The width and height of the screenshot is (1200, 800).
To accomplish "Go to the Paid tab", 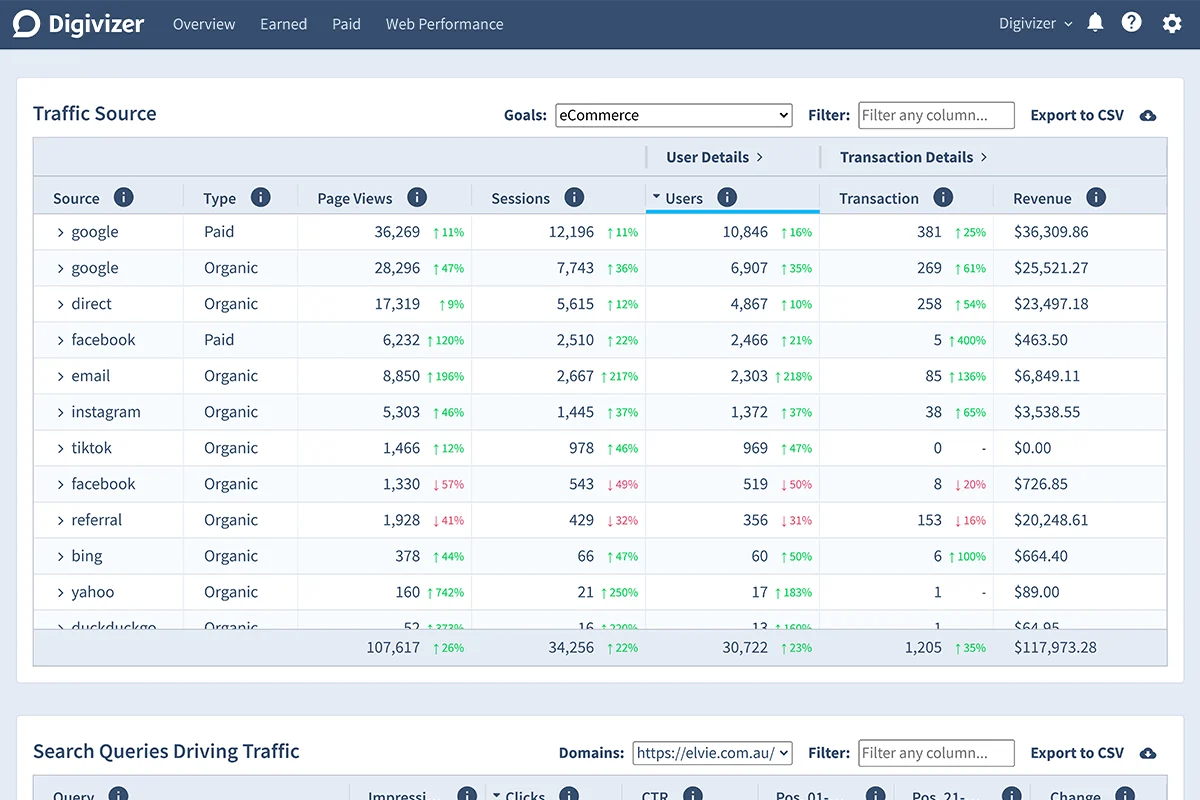I will [346, 24].
